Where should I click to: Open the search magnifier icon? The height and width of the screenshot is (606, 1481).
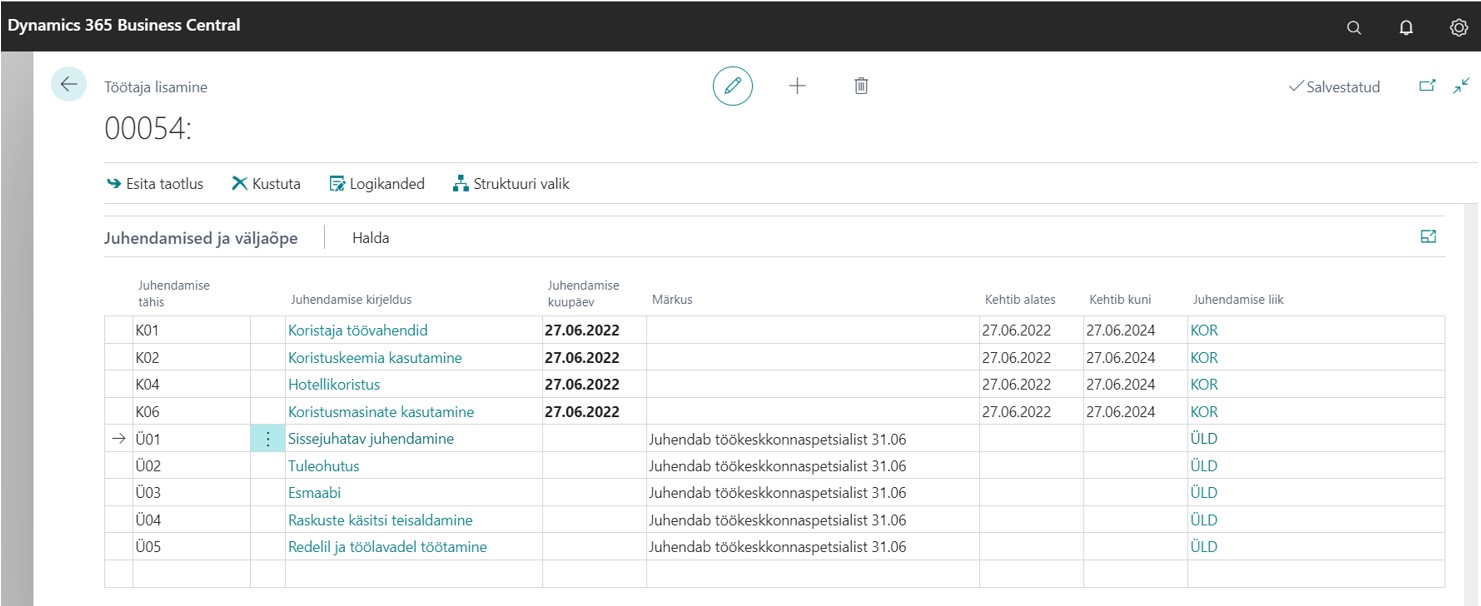pos(1354,27)
